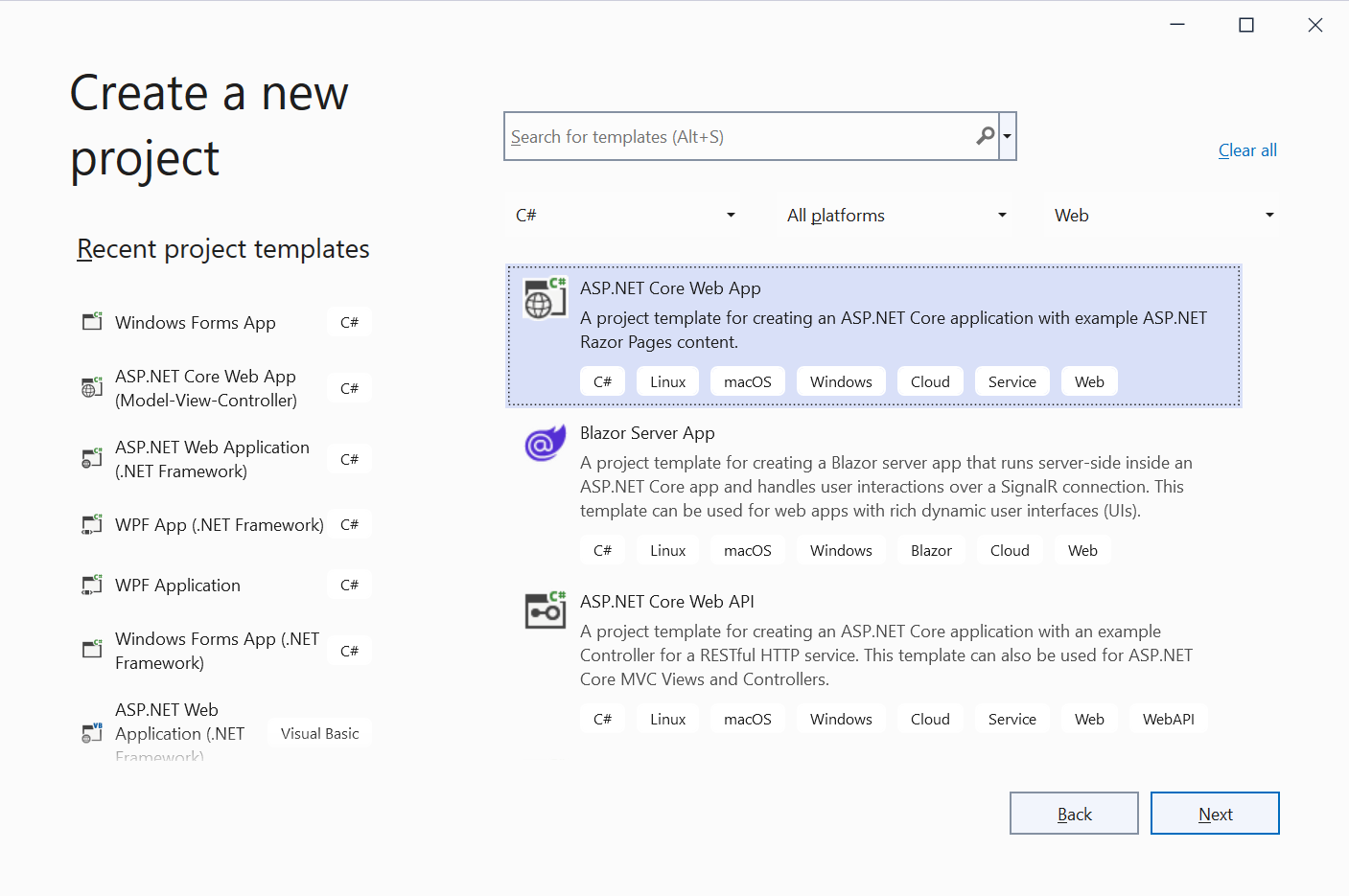Select the ASP.NET Core Web API template
The image size is (1349, 896).
[873, 661]
